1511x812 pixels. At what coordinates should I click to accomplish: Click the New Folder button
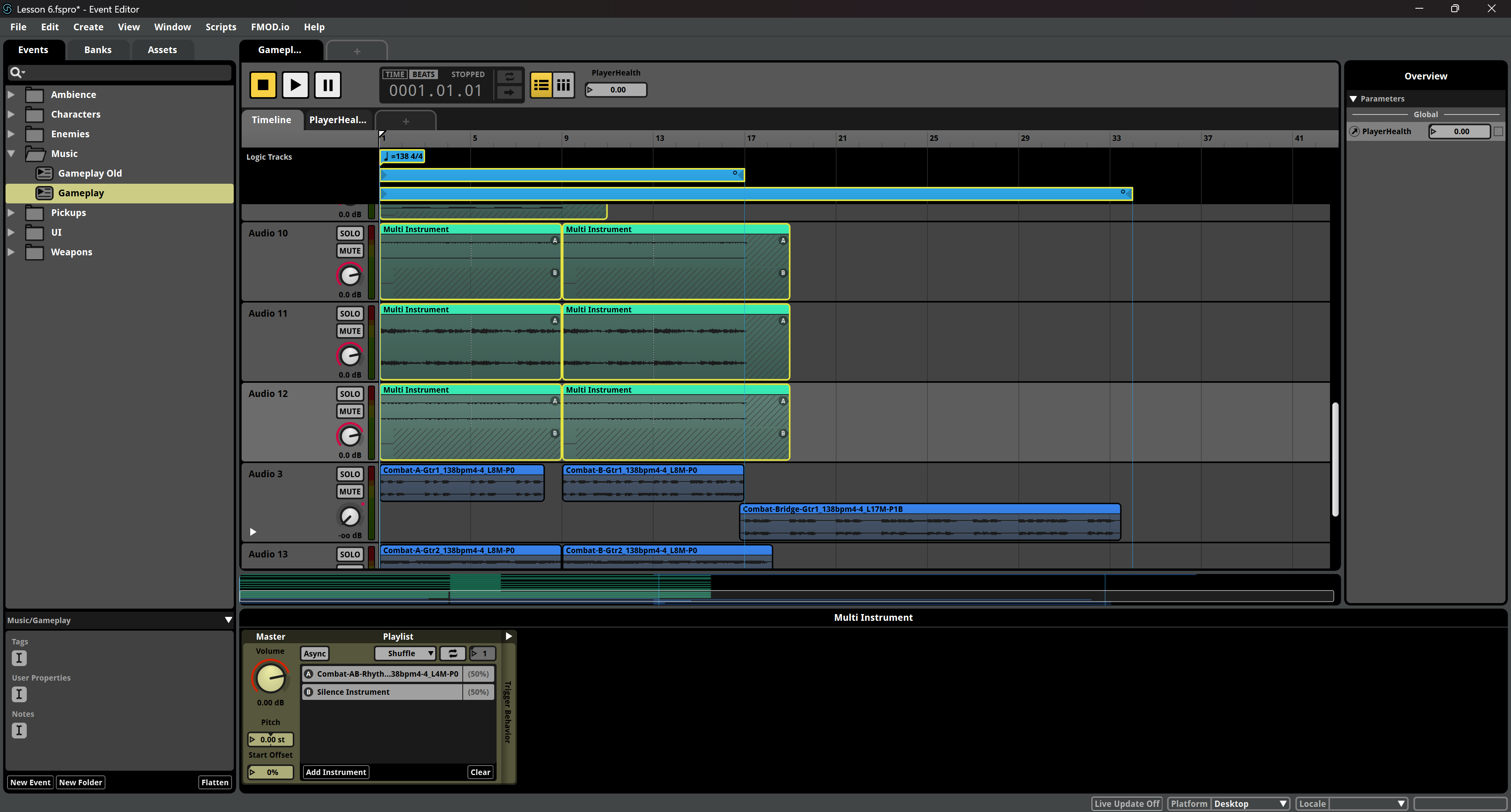pos(80,782)
